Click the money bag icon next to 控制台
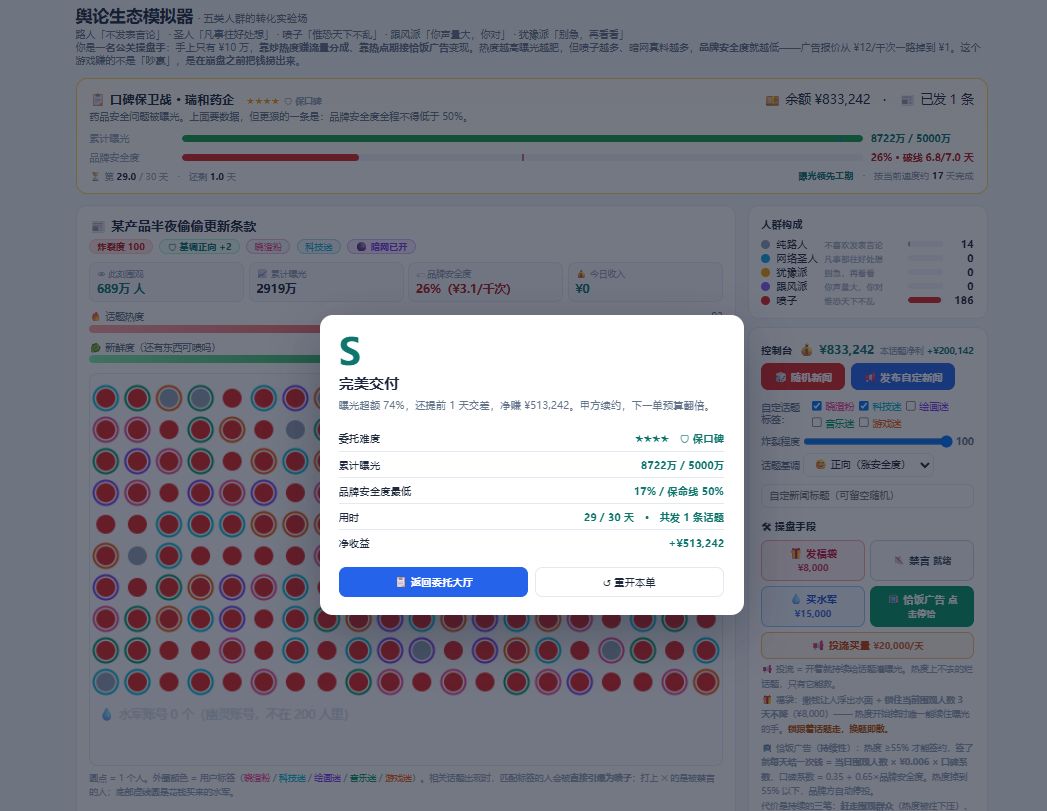Image resolution: width=1047 pixels, height=811 pixels. coord(807,350)
